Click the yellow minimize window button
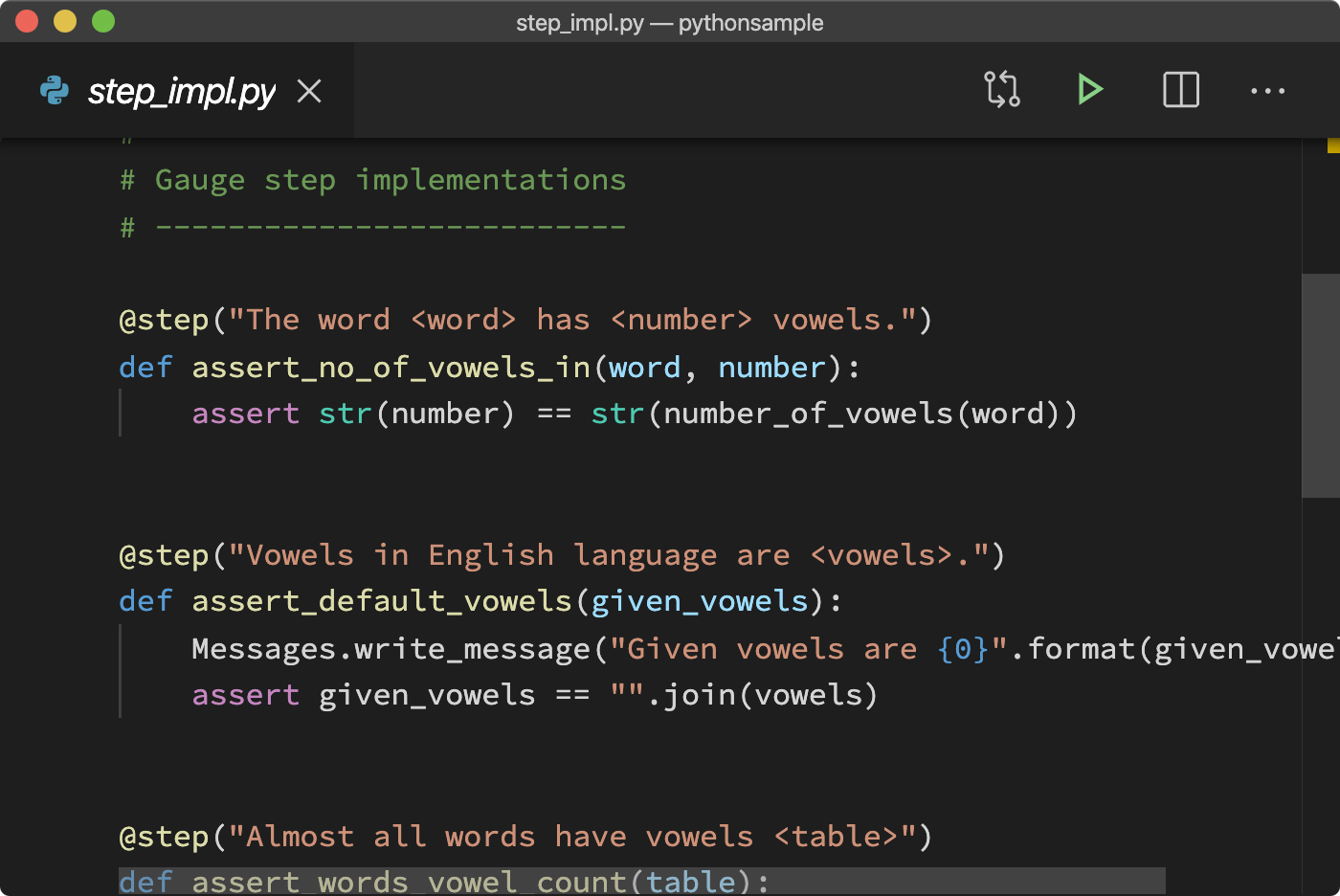This screenshot has width=1340, height=896. [65, 21]
